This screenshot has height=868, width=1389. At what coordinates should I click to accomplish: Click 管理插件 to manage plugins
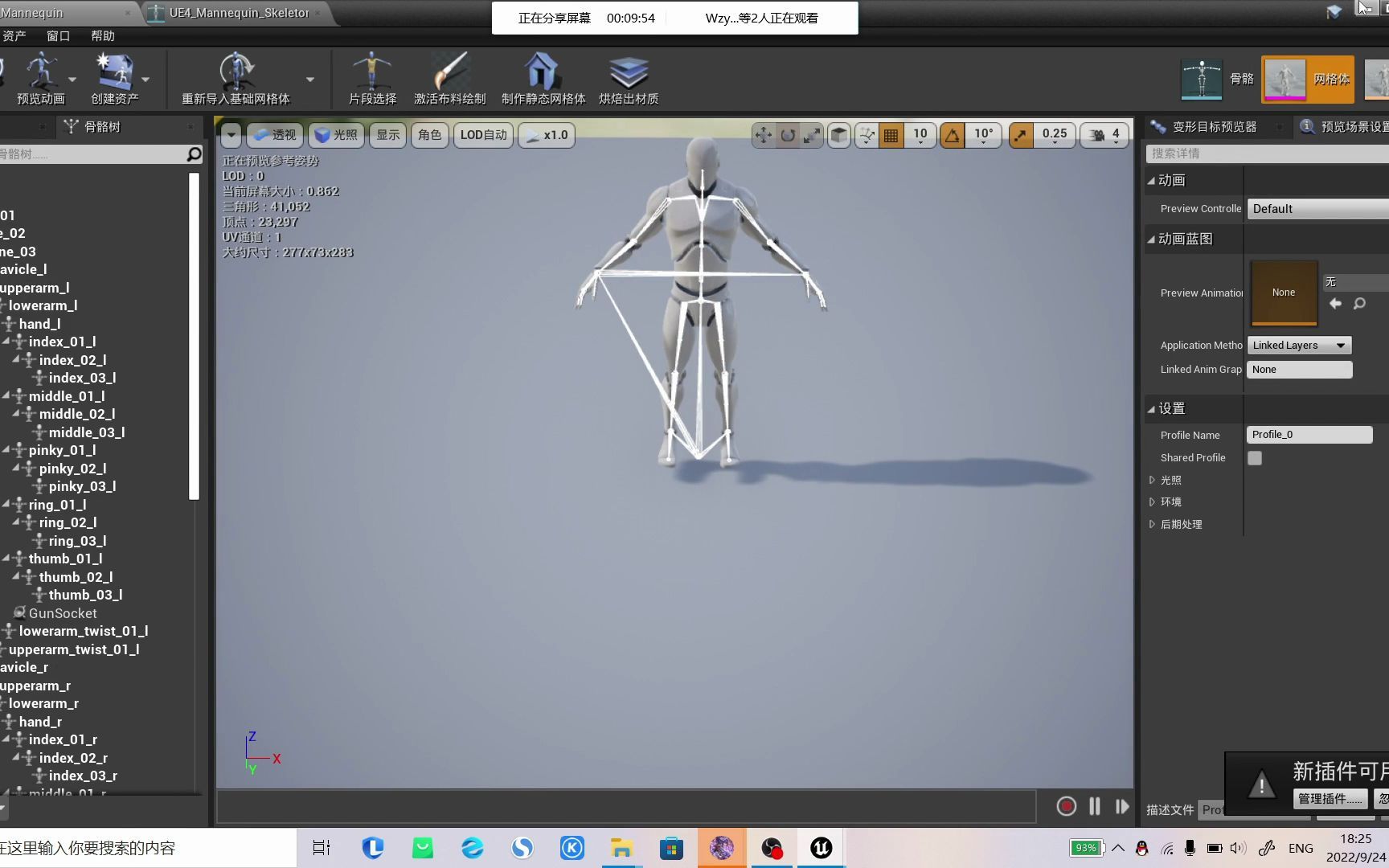coord(1329,798)
